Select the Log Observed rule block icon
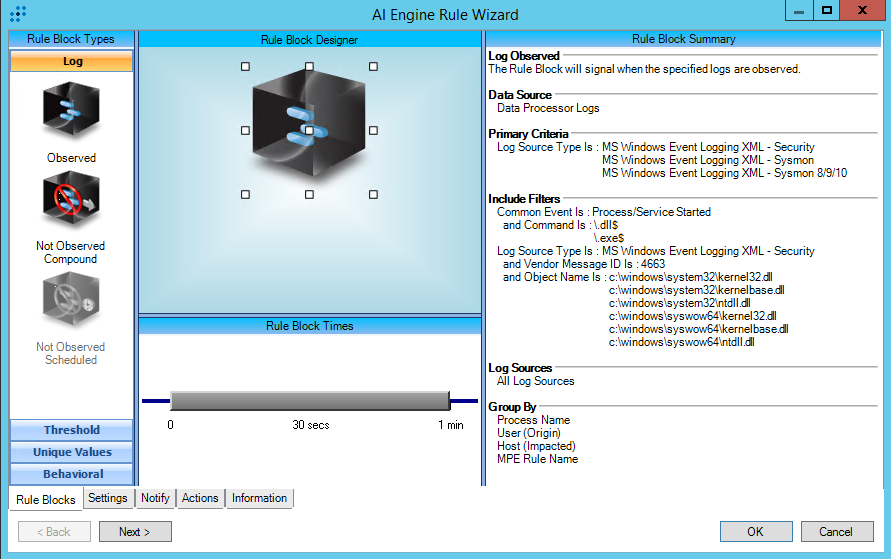The height and width of the screenshot is (559, 891). 71,110
